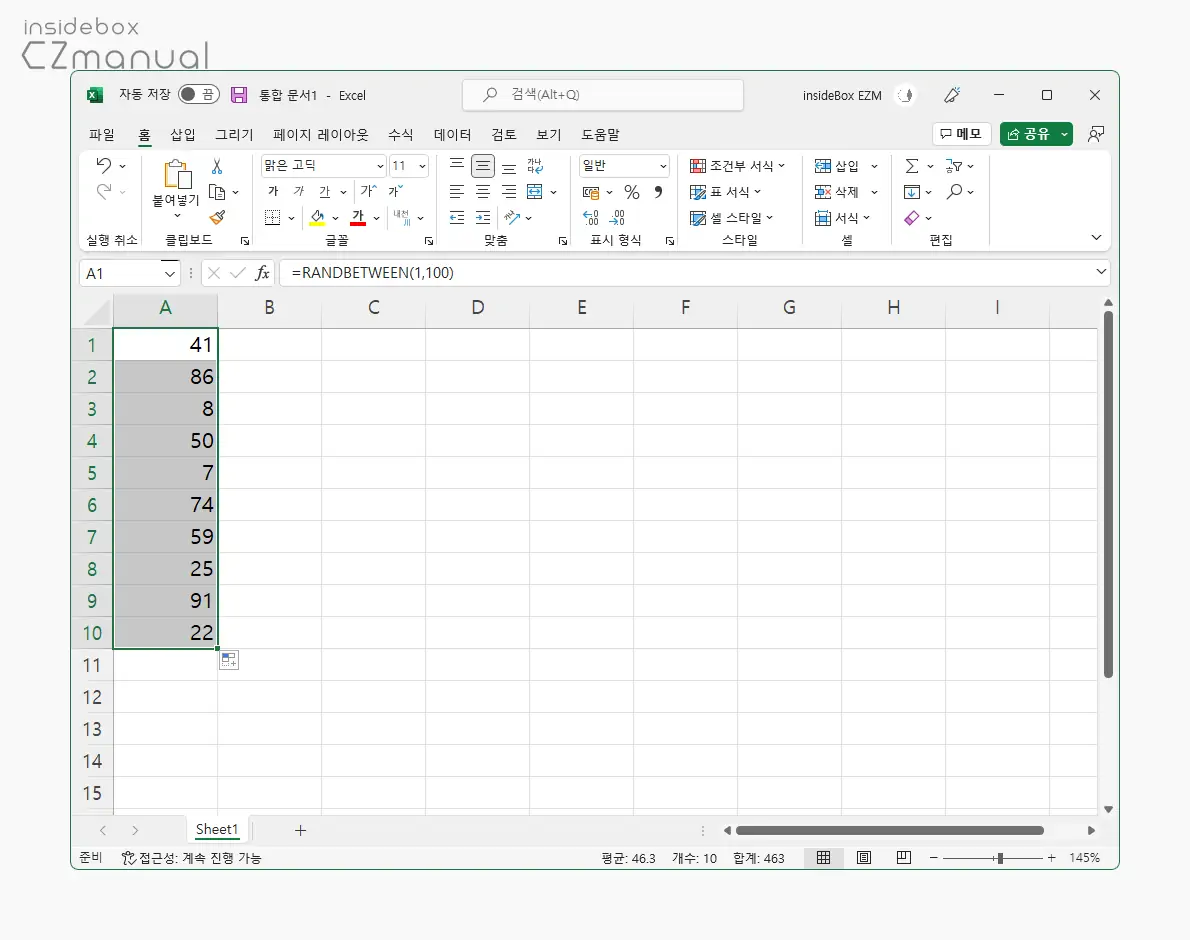The width and height of the screenshot is (1190, 940).
Task: Click the Cut scissors icon
Action: click(x=217, y=166)
